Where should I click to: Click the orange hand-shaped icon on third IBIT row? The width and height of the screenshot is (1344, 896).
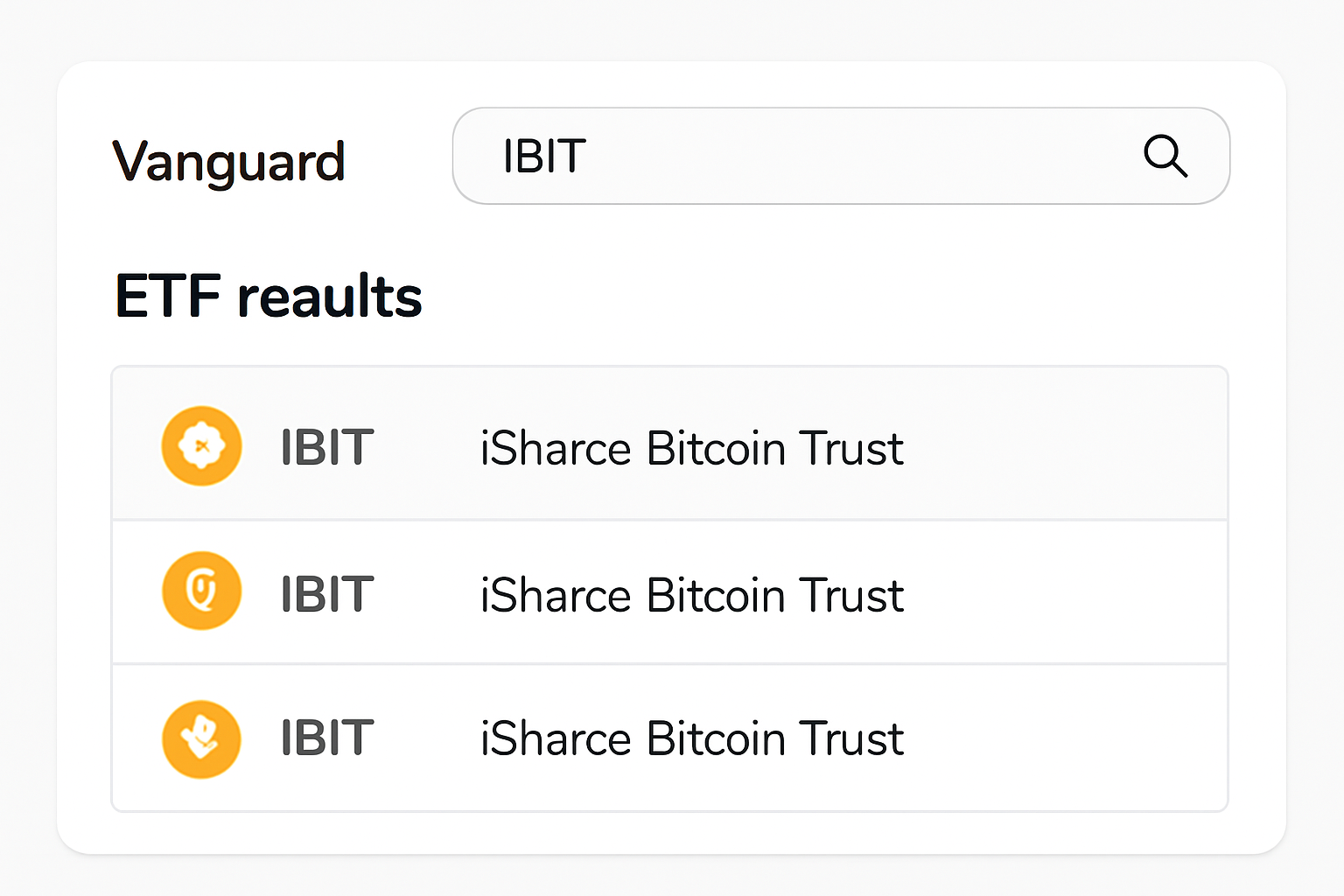tap(201, 738)
